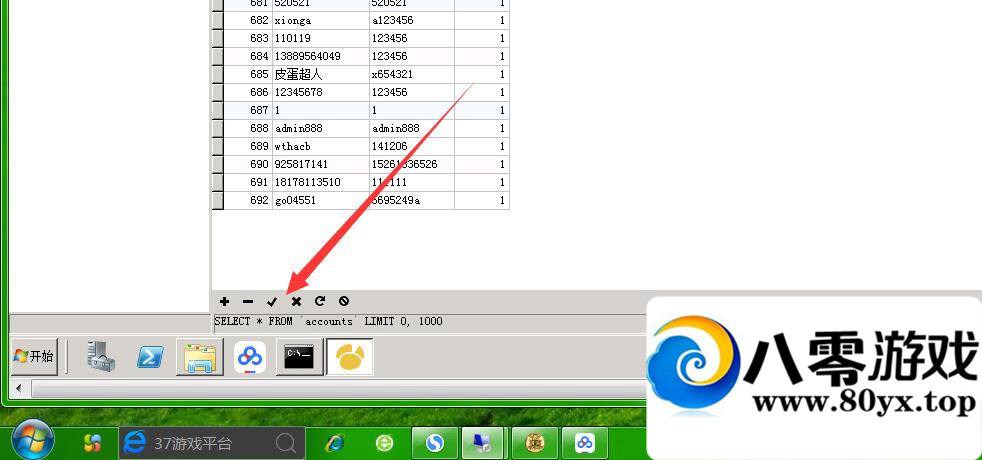Select the username cell "12345678"
Image resolution: width=982 pixels, height=460 pixels.
(321, 92)
